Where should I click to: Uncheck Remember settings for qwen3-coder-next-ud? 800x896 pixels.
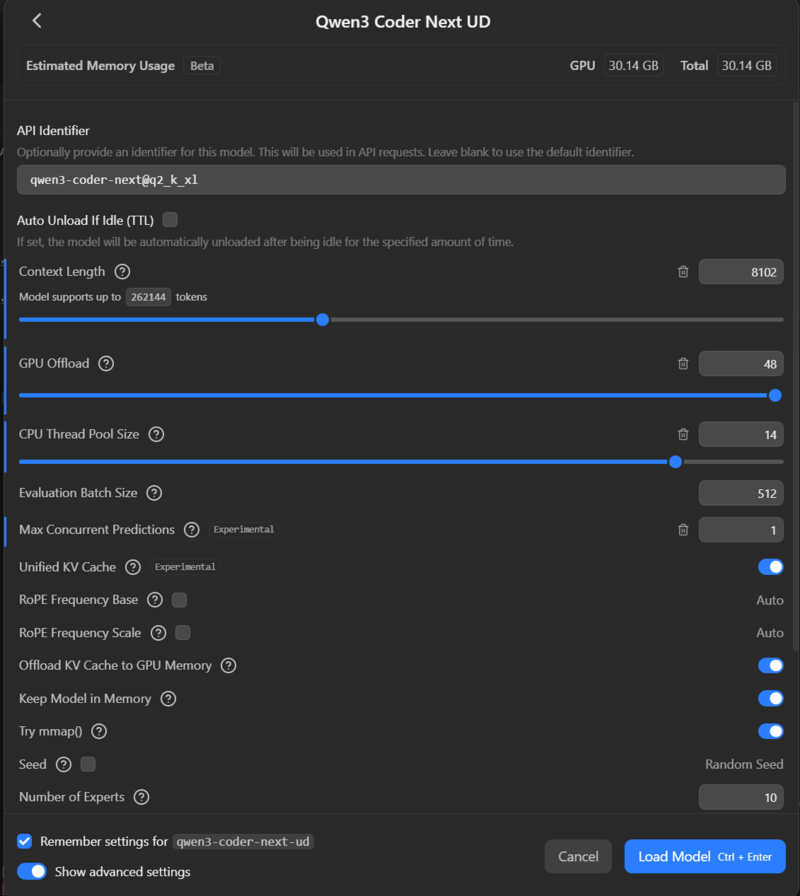pyautogui.click(x=25, y=842)
